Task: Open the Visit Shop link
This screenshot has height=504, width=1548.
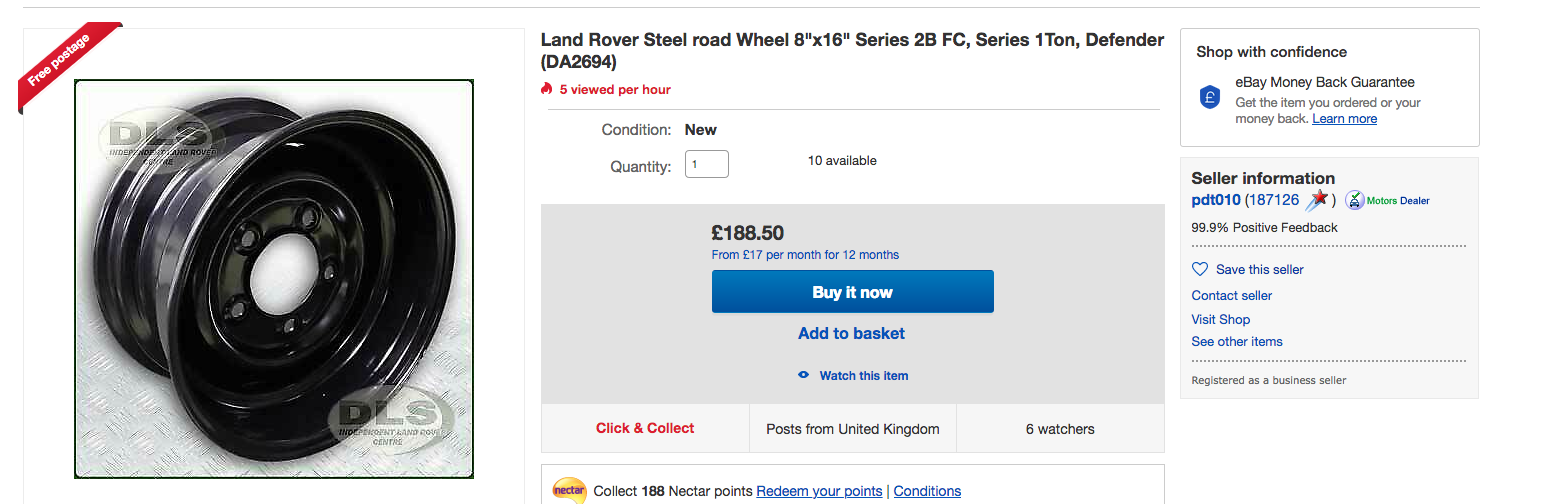Action: [x=1221, y=319]
